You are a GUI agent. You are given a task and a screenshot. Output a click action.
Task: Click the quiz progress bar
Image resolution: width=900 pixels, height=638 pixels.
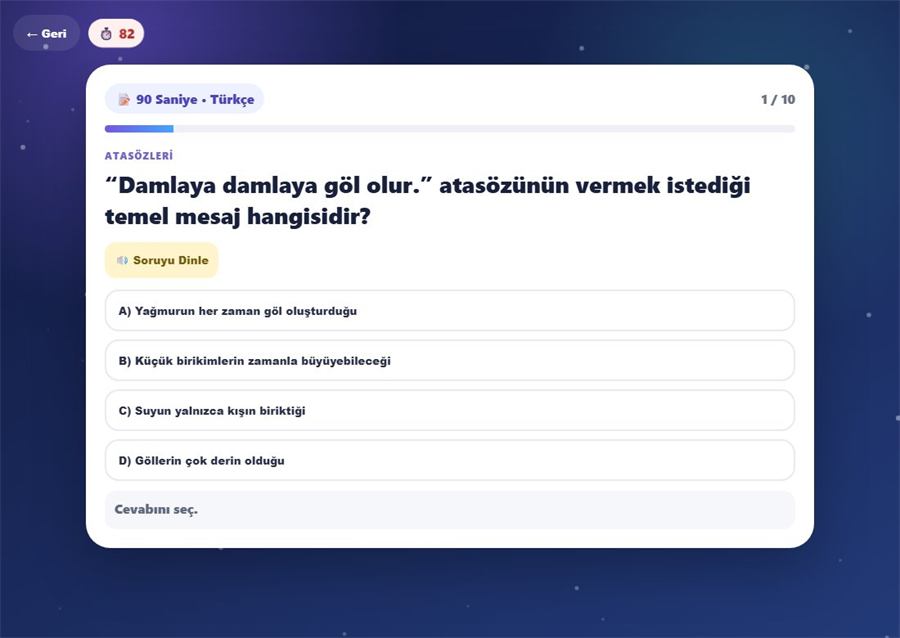(x=449, y=129)
